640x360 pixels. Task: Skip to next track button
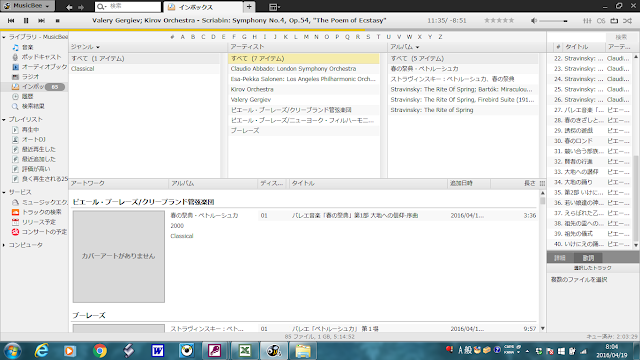(41, 20)
